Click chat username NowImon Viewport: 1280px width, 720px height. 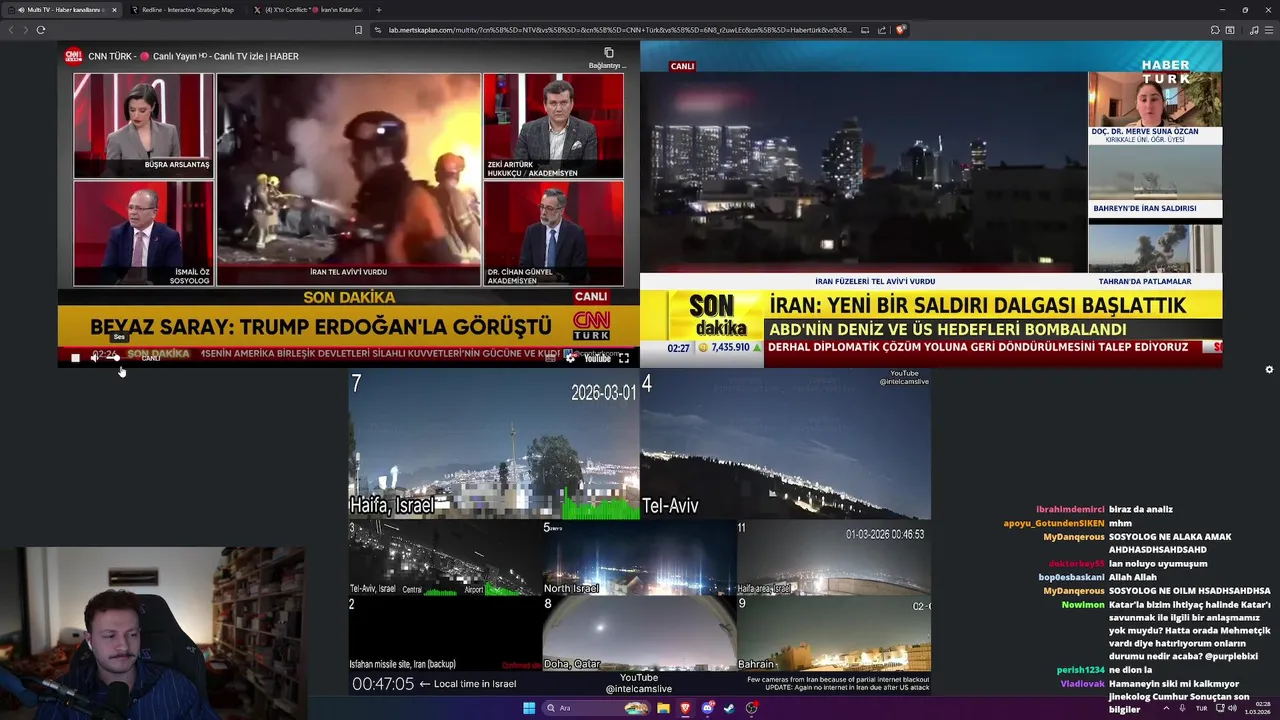pyautogui.click(x=1083, y=605)
